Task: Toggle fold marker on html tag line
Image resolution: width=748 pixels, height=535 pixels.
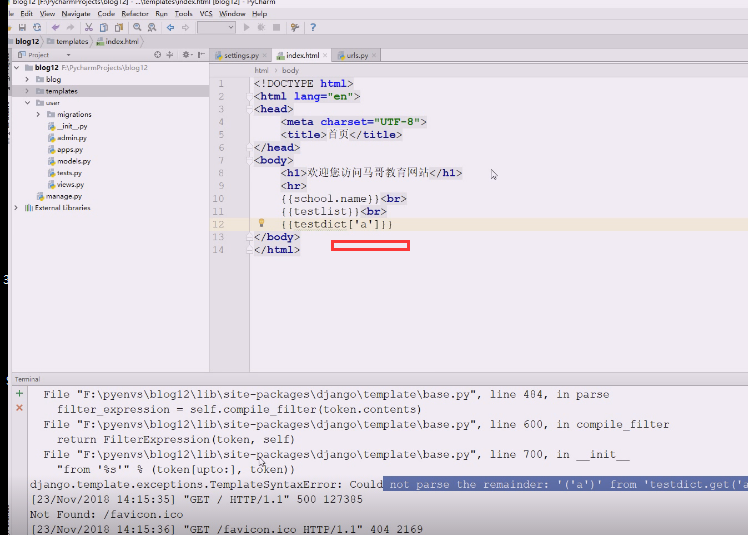Action: (x=249, y=96)
